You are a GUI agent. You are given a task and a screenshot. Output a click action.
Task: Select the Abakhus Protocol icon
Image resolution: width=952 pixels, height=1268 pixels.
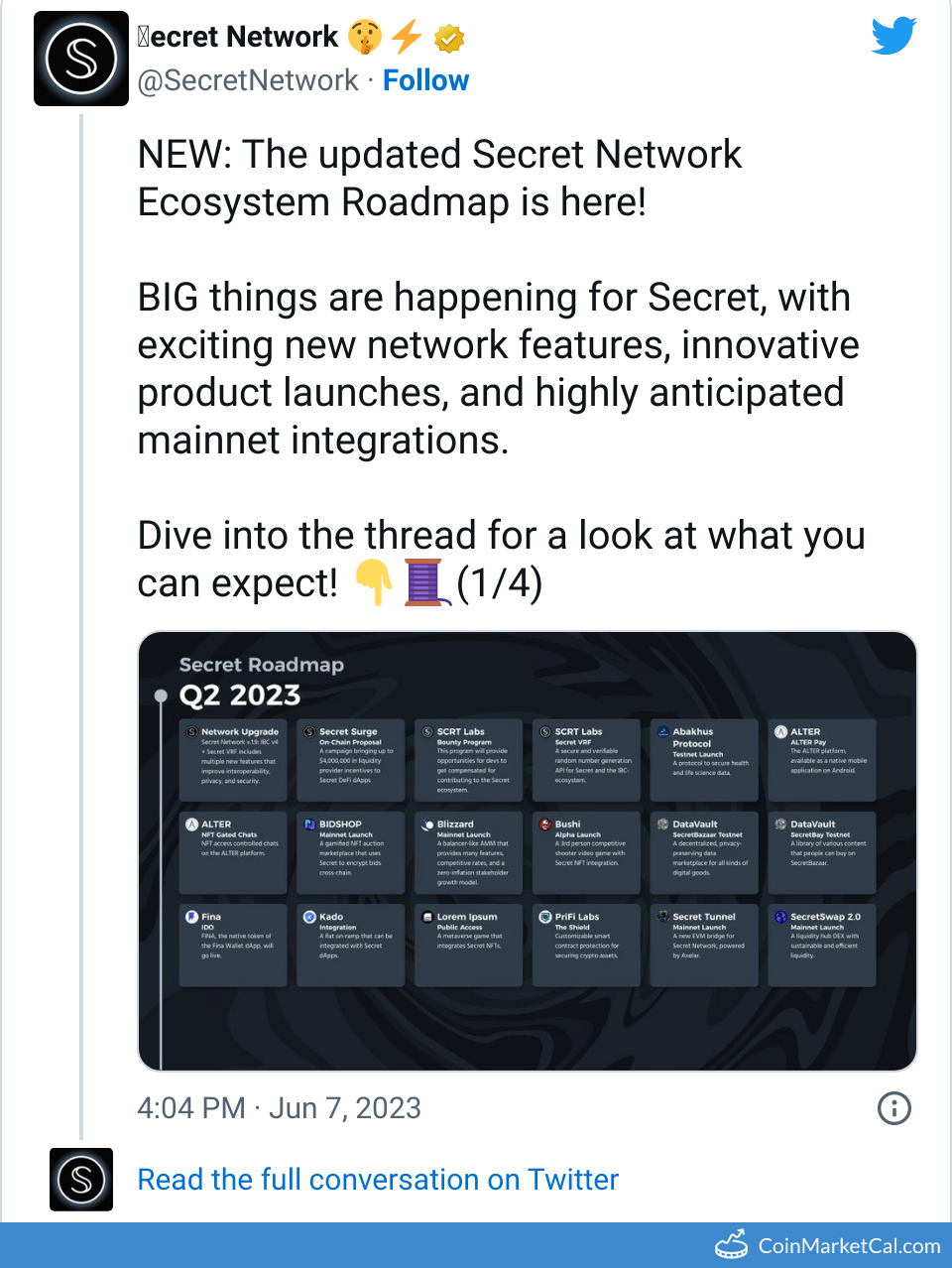[x=661, y=730]
